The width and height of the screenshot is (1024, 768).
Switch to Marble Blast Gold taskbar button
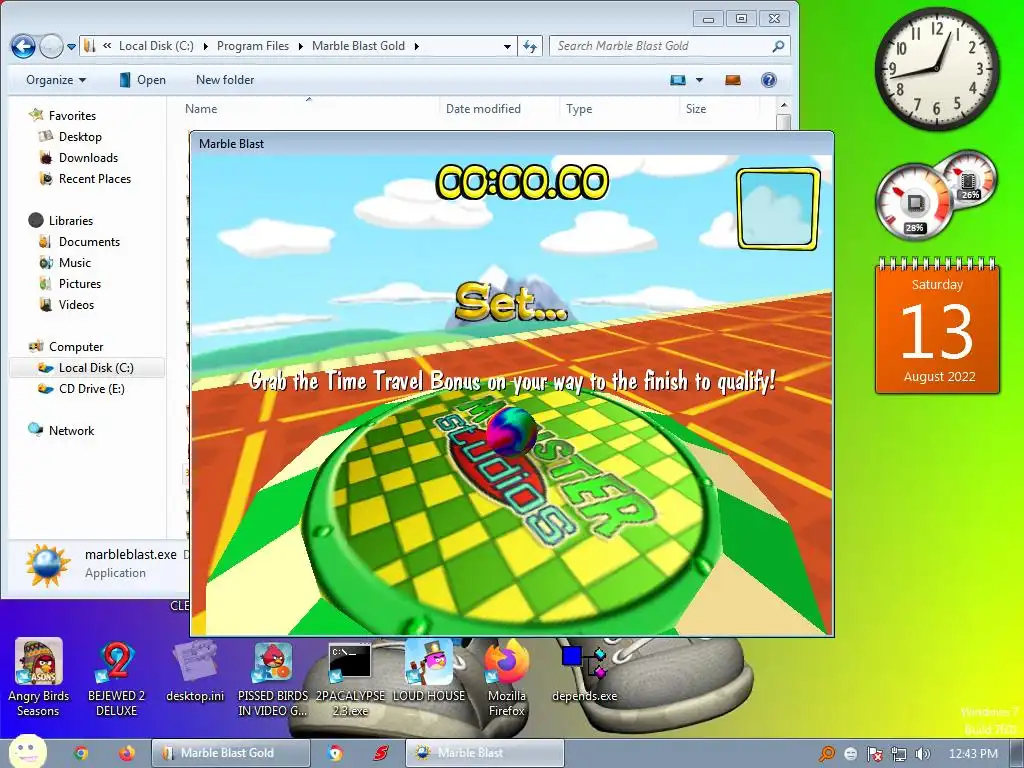pos(231,753)
